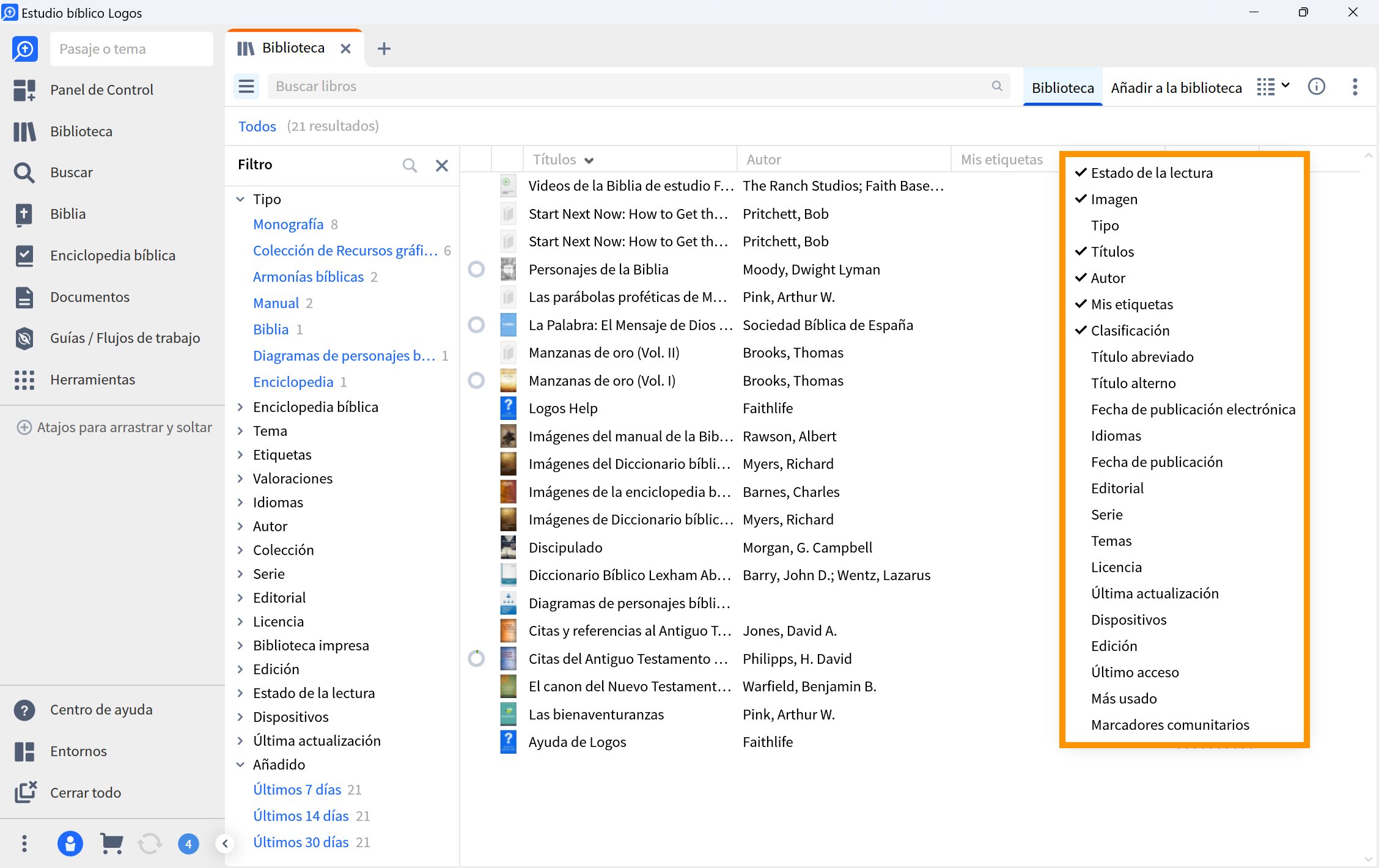Click the Logos home icon at top left
The height and width of the screenshot is (868, 1379).
25,49
